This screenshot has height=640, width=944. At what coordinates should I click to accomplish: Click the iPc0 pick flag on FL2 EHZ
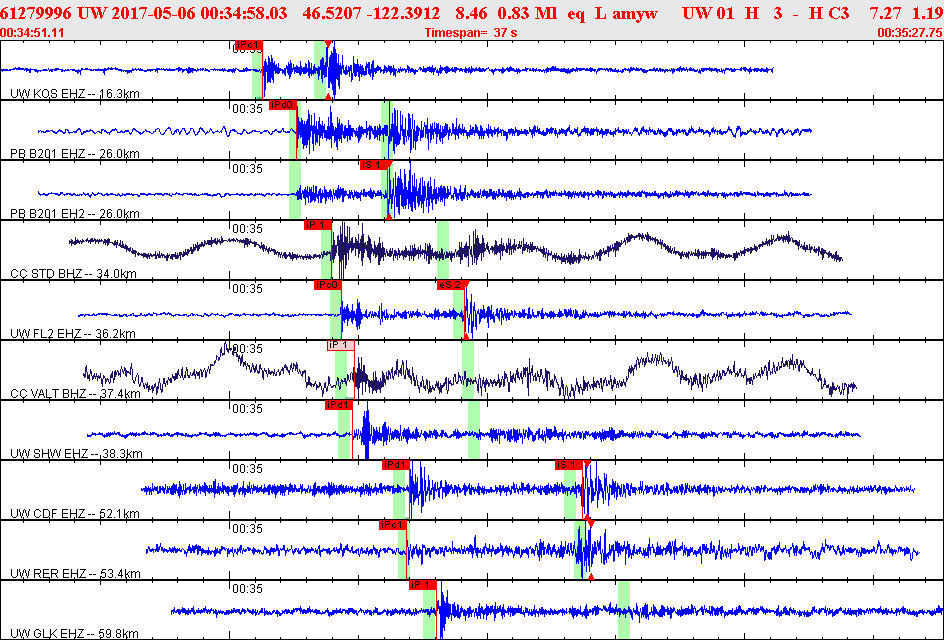pyautogui.click(x=328, y=285)
